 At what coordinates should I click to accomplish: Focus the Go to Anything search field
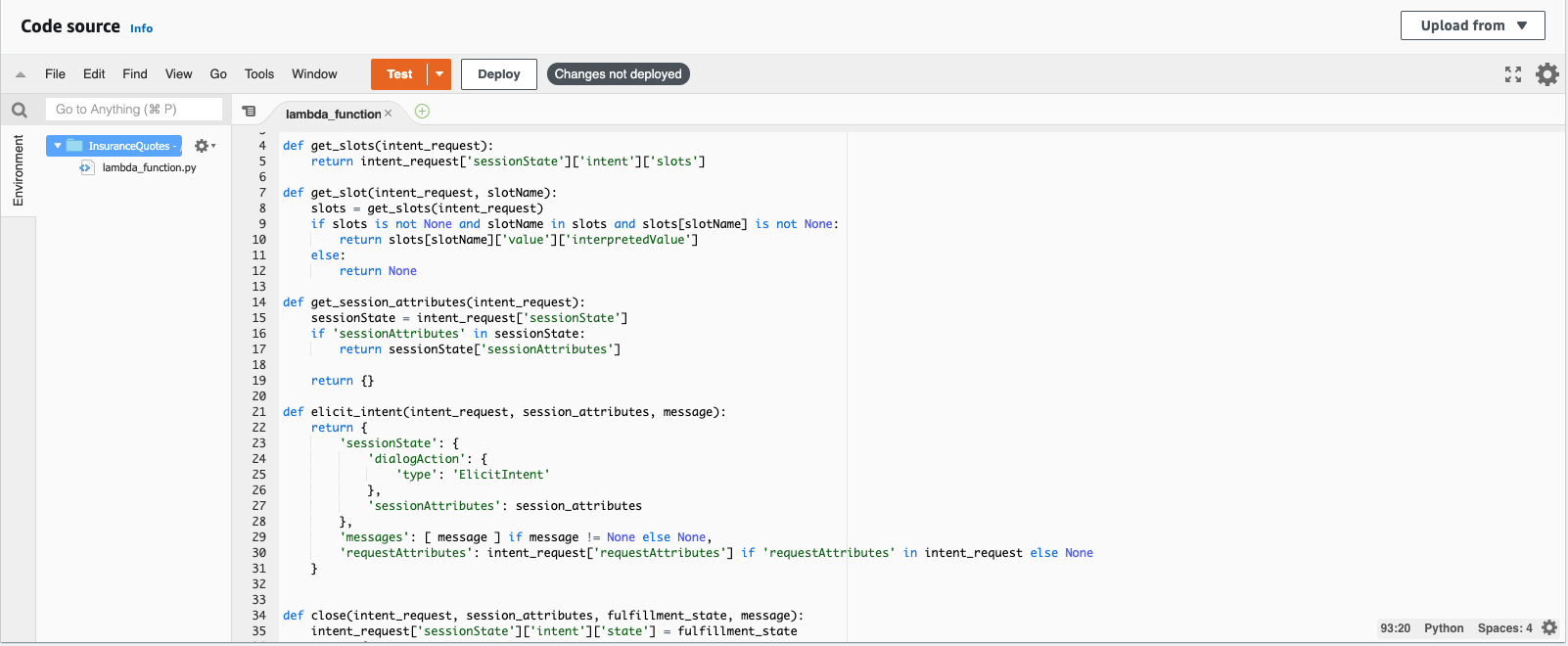tap(134, 110)
